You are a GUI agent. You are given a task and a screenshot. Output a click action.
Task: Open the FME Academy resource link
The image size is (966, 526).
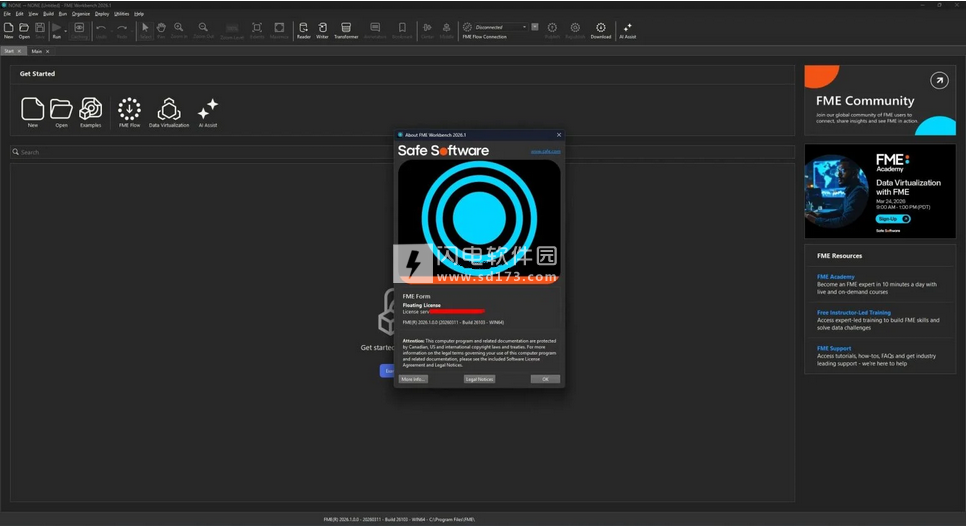point(835,276)
